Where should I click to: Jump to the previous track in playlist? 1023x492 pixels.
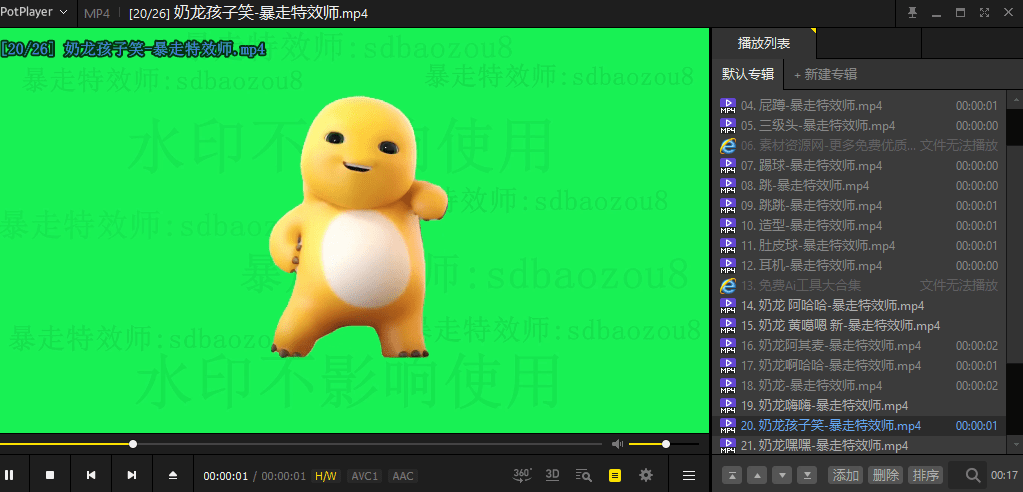click(x=91, y=475)
